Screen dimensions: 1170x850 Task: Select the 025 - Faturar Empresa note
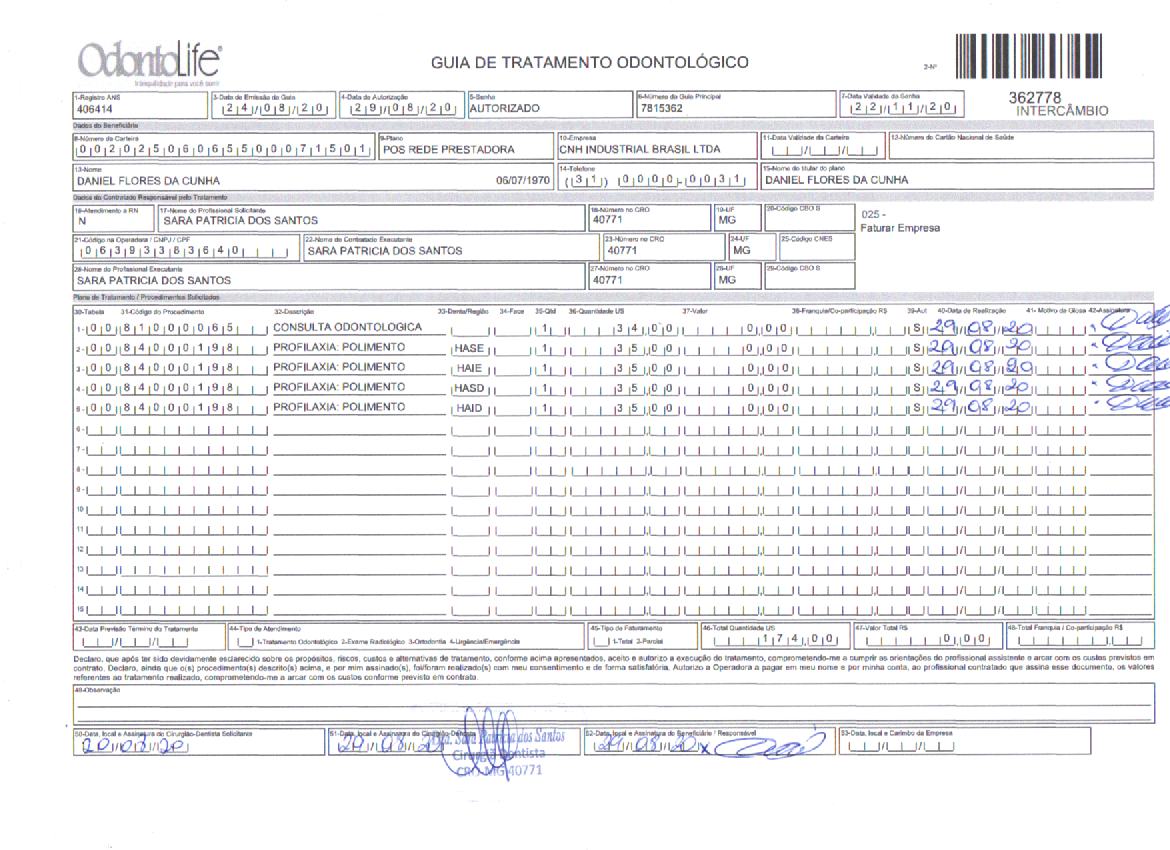[900, 221]
